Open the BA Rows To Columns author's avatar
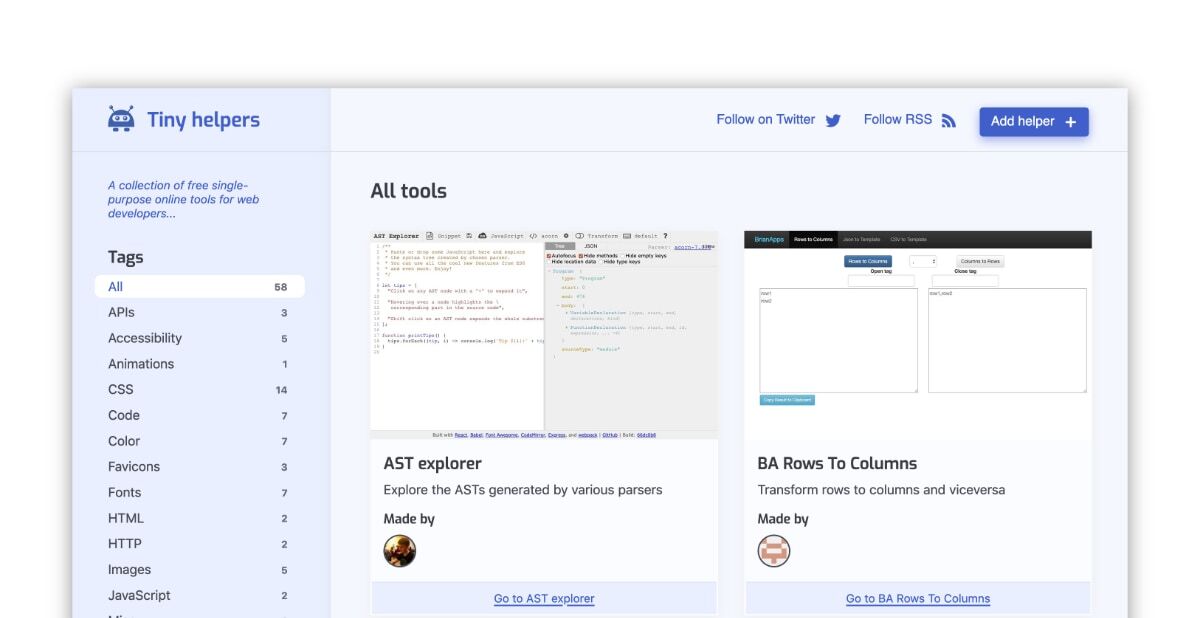This screenshot has width=1200, height=618. [774, 551]
